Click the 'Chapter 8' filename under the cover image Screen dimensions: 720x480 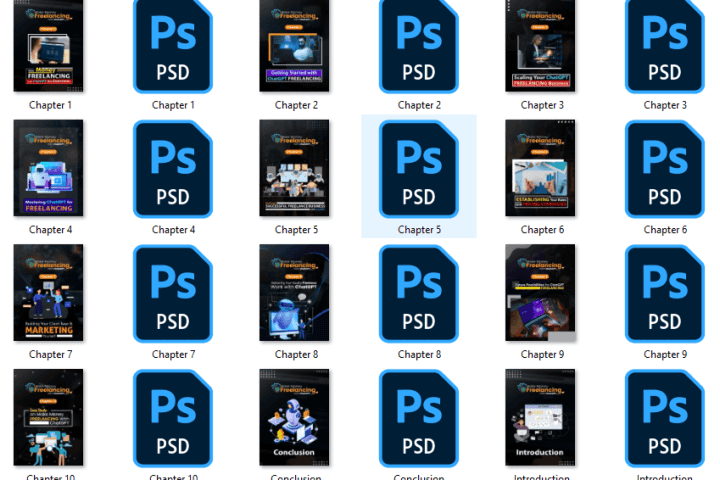click(x=296, y=355)
